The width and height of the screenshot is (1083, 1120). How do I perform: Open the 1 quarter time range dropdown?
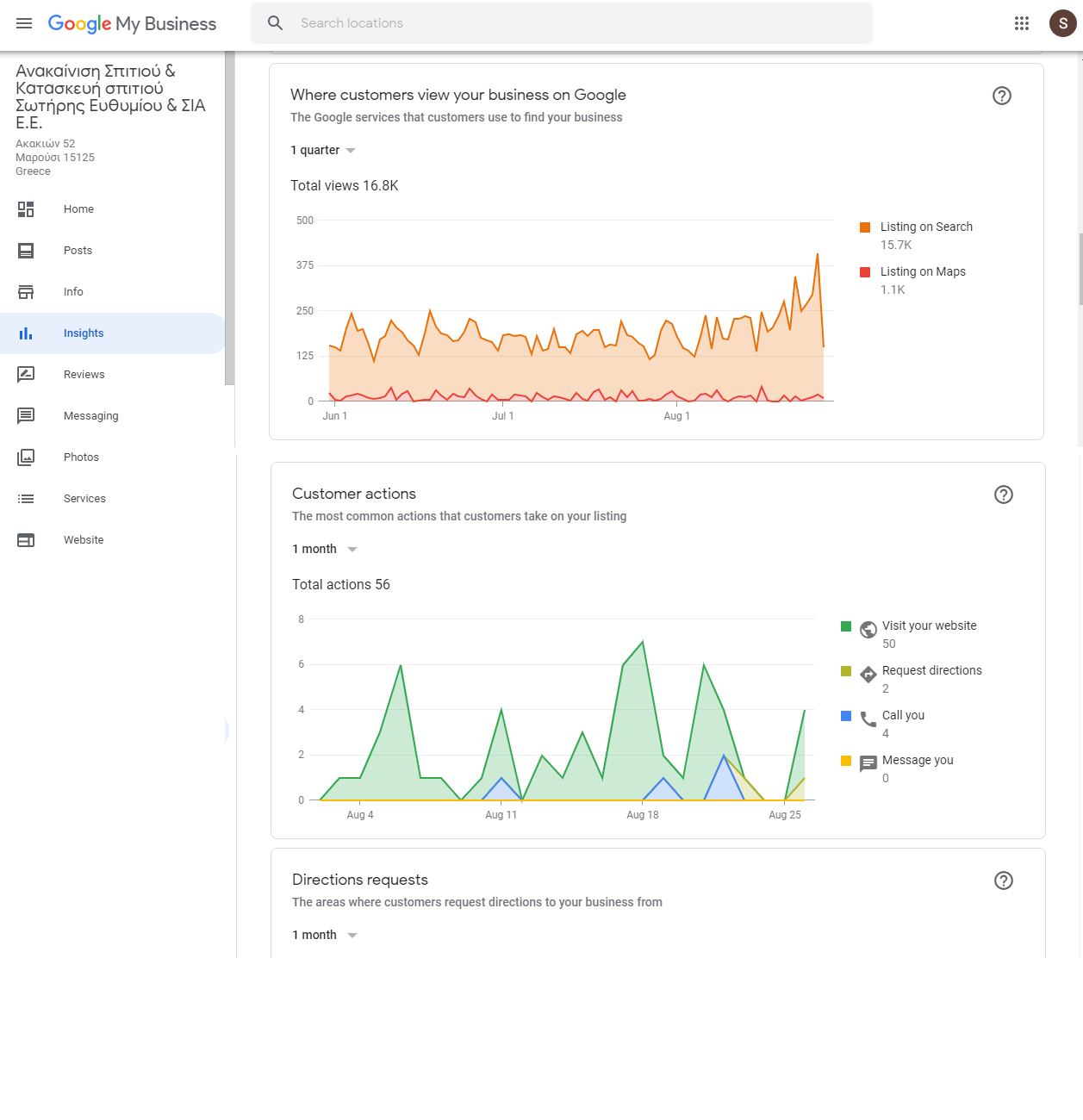pos(322,150)
